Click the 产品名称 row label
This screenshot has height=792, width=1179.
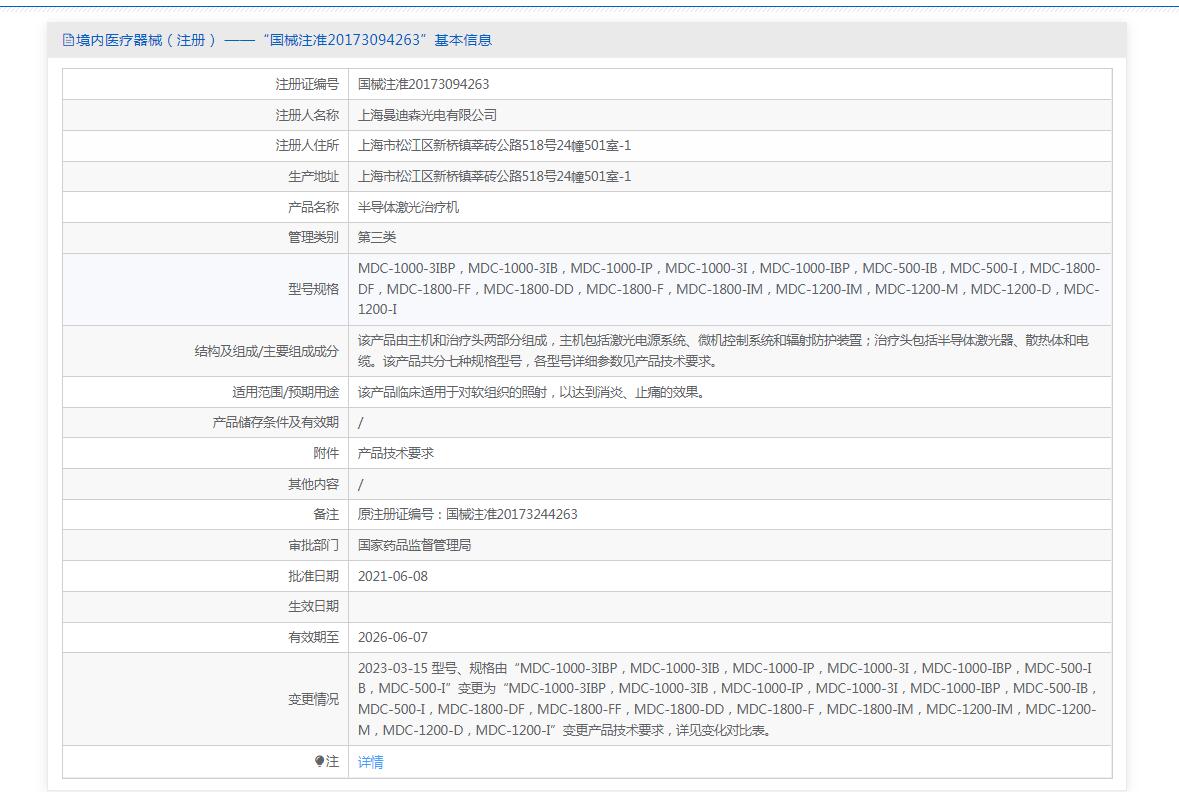point(314,207)
